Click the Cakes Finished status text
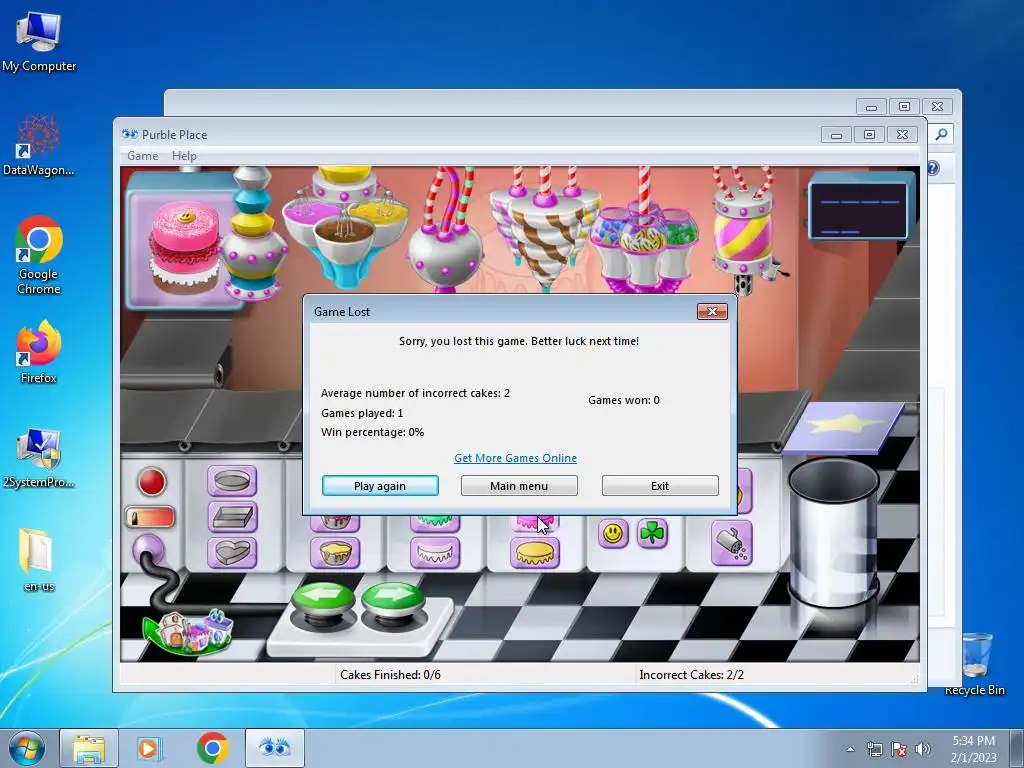 tap(391, 675)
